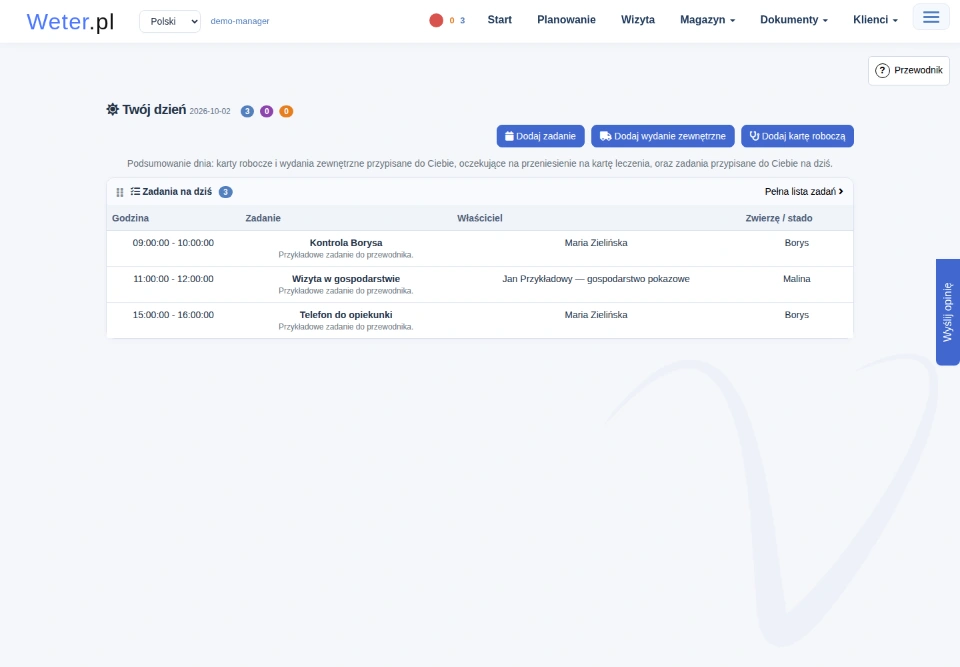
Task: Open Pełna lista zadań link
Action: tap(804, 192)
